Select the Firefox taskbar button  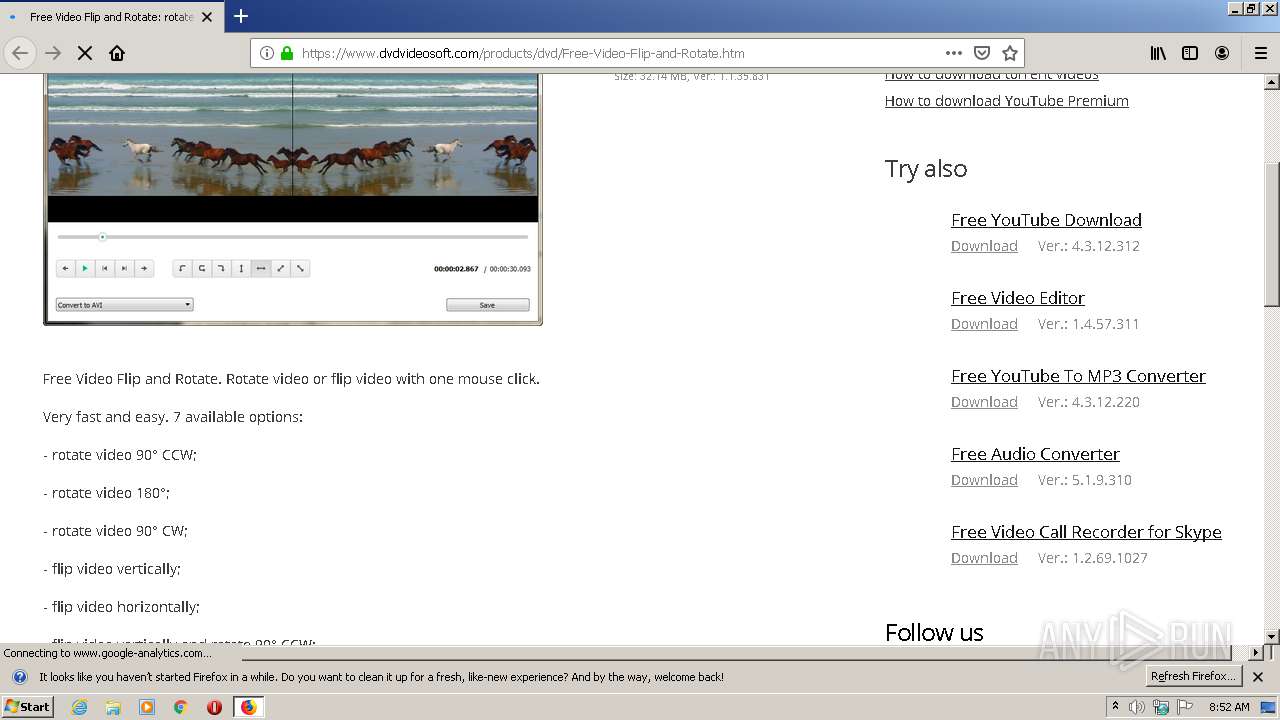(248, 707)
